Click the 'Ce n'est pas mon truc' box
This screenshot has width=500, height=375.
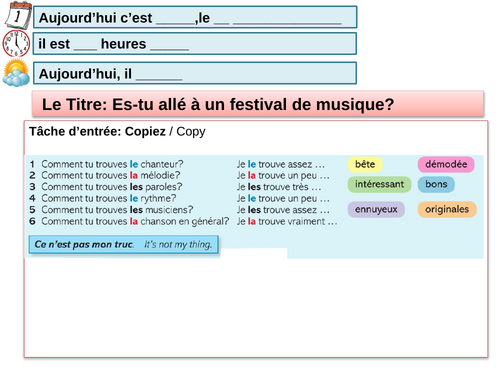click(124, 245)
